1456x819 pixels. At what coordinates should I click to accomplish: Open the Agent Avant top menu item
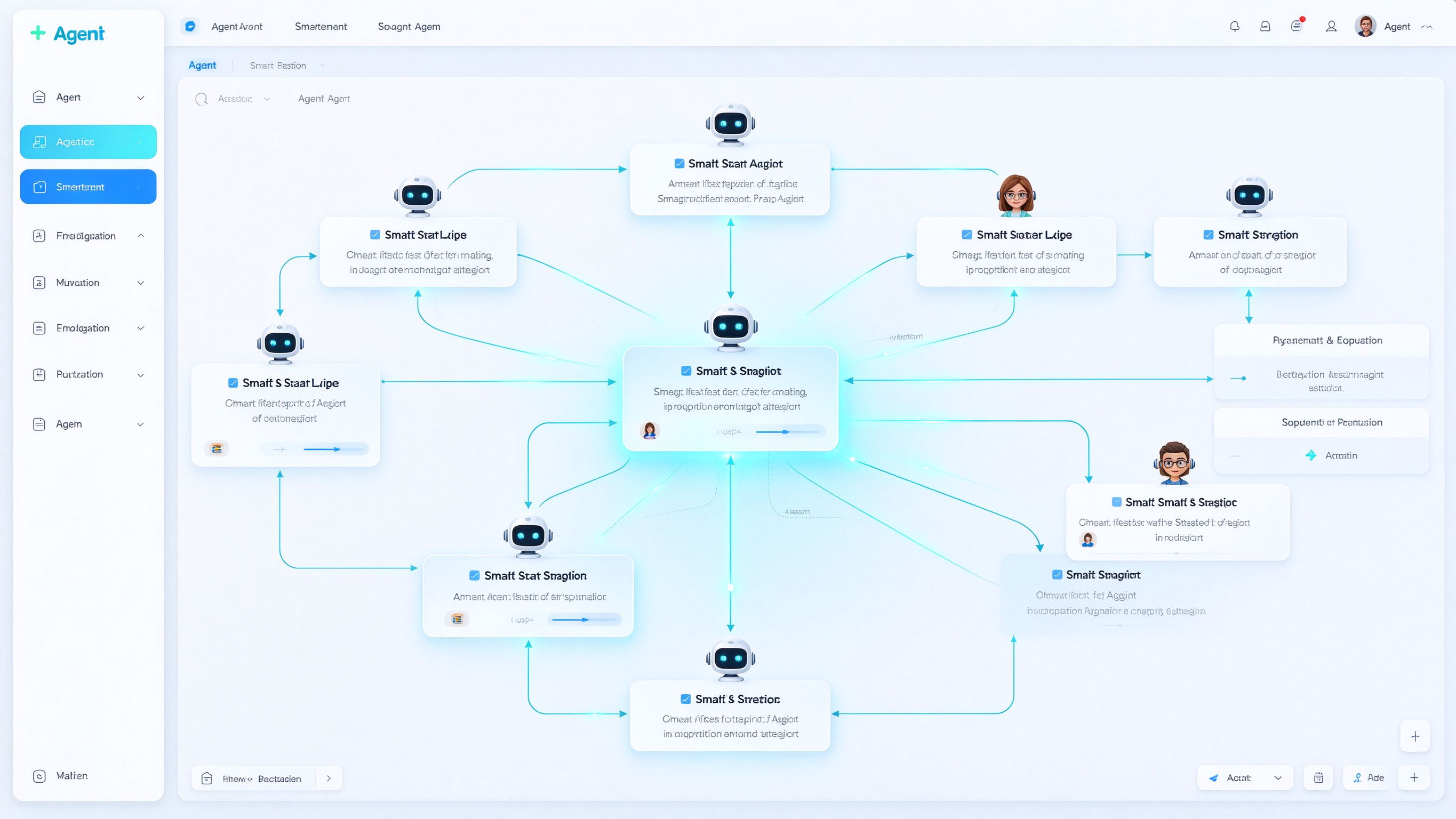click(237, 27)
